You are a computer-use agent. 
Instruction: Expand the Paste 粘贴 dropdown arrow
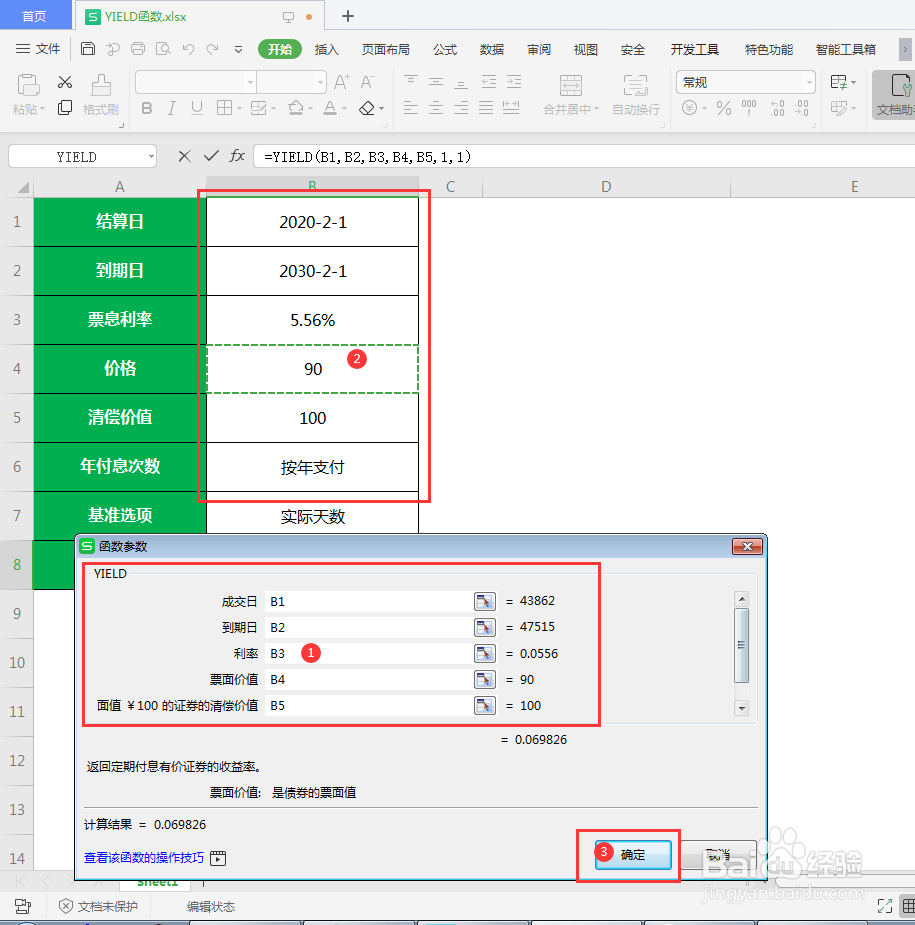(x=42, y=109)
